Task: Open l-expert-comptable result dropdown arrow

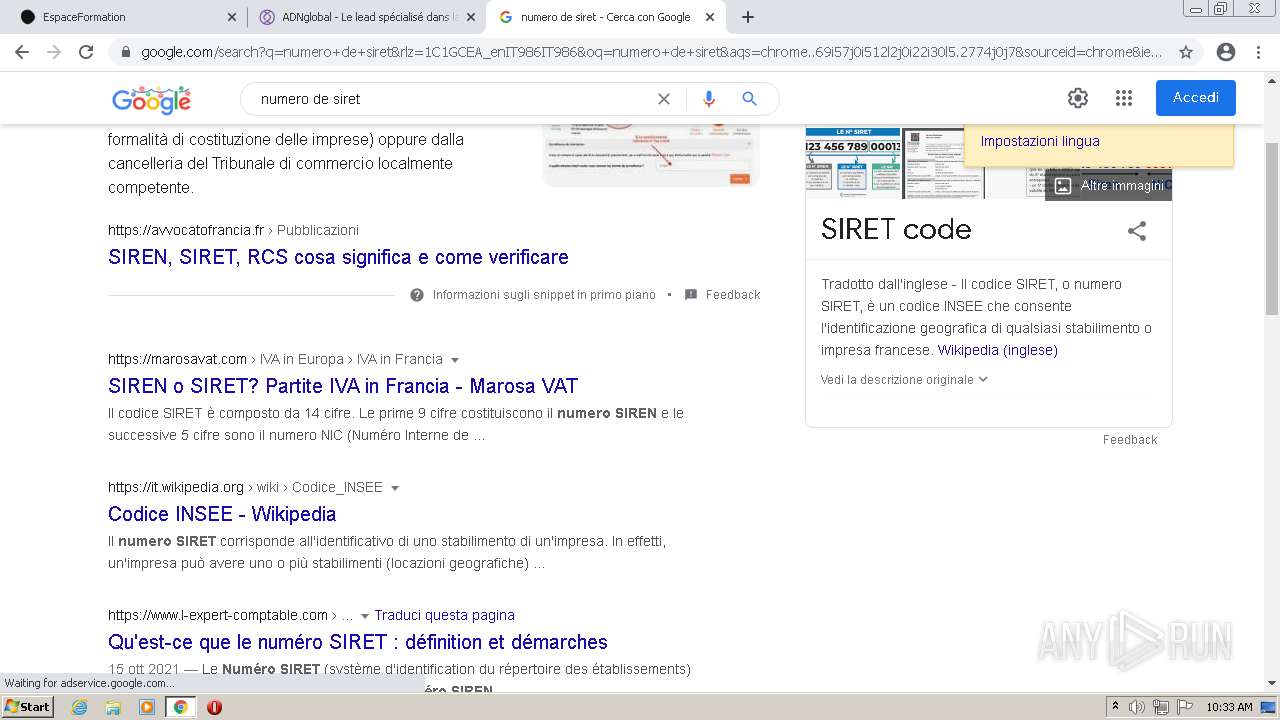Action: 364,616
